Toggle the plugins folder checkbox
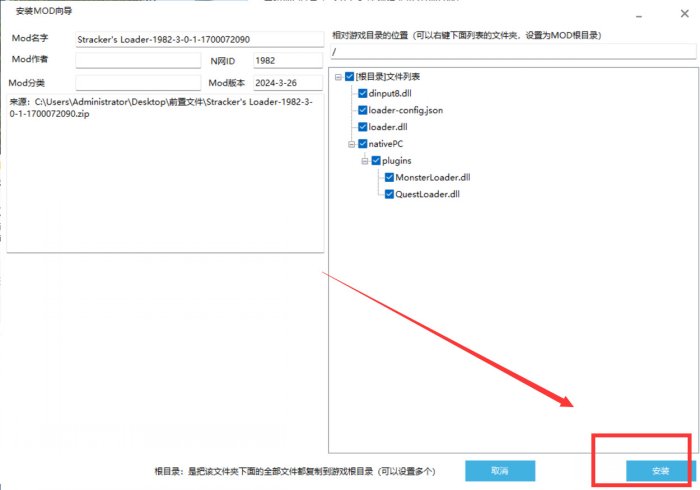This screenshot has width=700, height=490. [376, 160]
